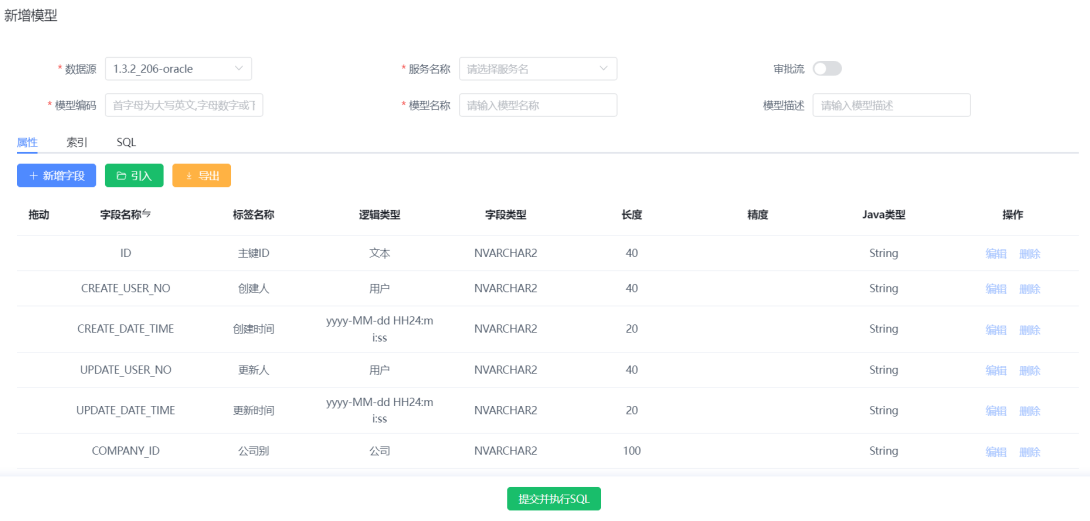
Task: Click 编辑 for UPDATE_DATE_TIME row
Action: coord(996,410)
